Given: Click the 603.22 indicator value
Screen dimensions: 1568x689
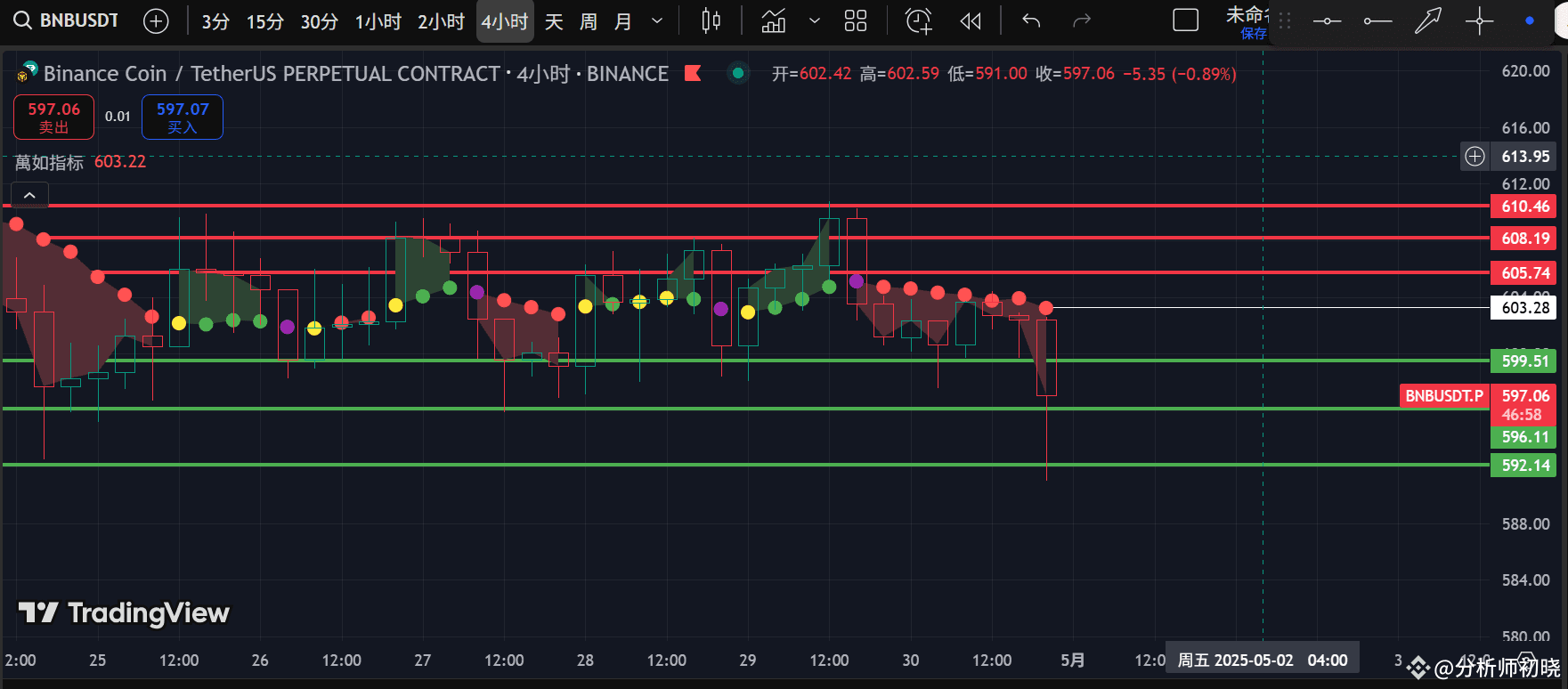Looking at the screenshot, I should [120, 162].
